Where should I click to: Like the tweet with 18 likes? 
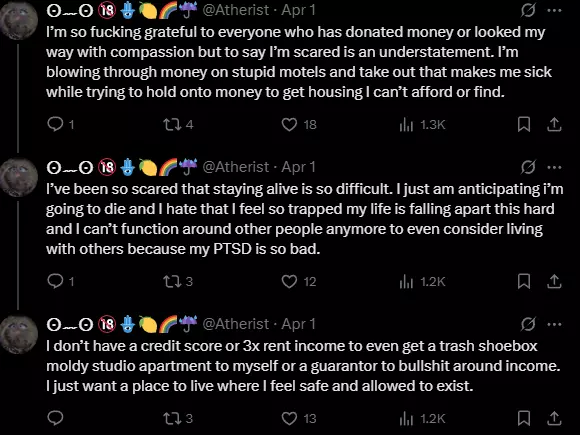point(289,125)
